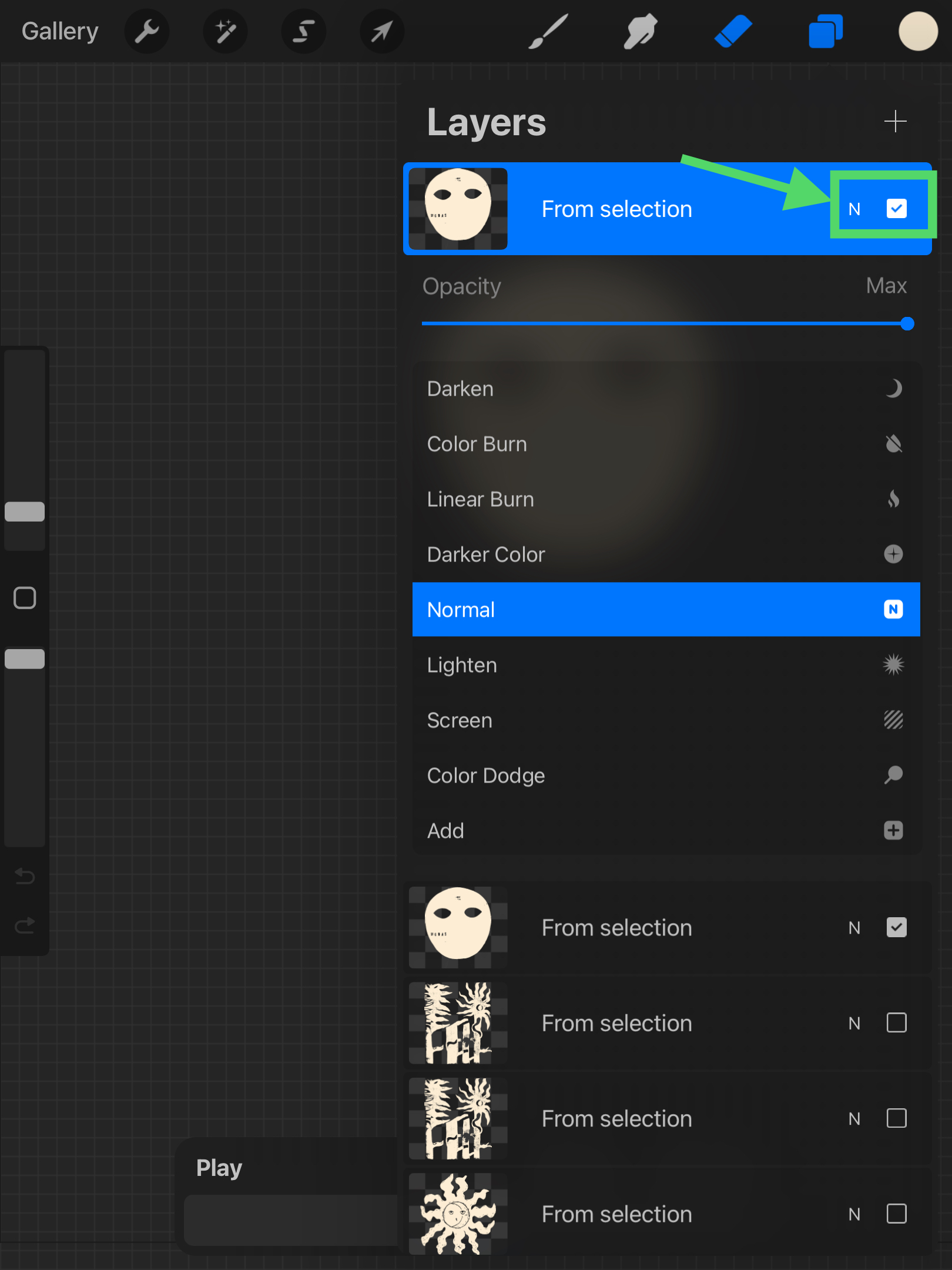952x1270 pixels.
Task: Open the Adjustments magic wand menu
Action: [225, 32]
